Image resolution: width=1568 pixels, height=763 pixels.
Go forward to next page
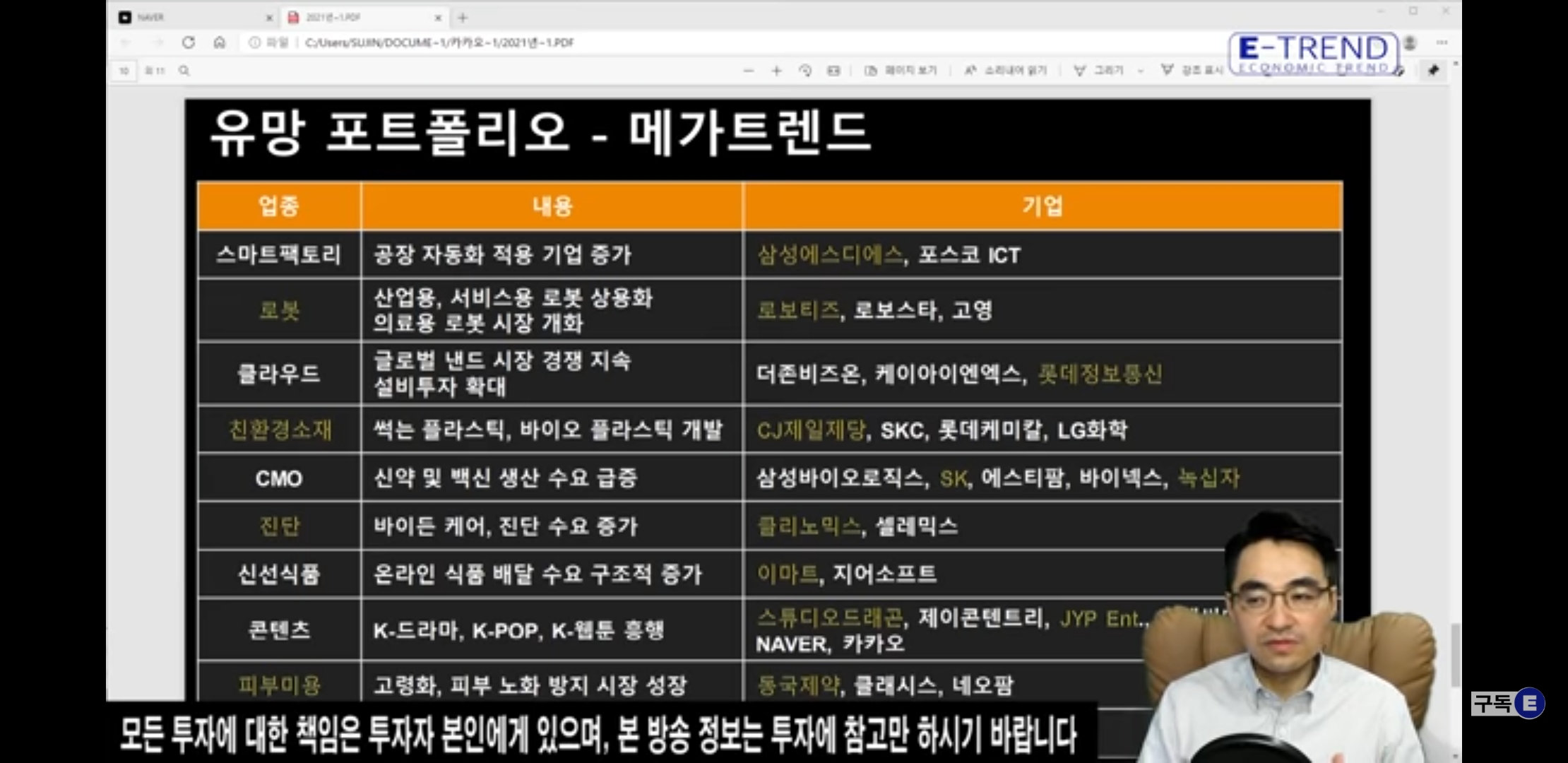(x=157, y=42)
